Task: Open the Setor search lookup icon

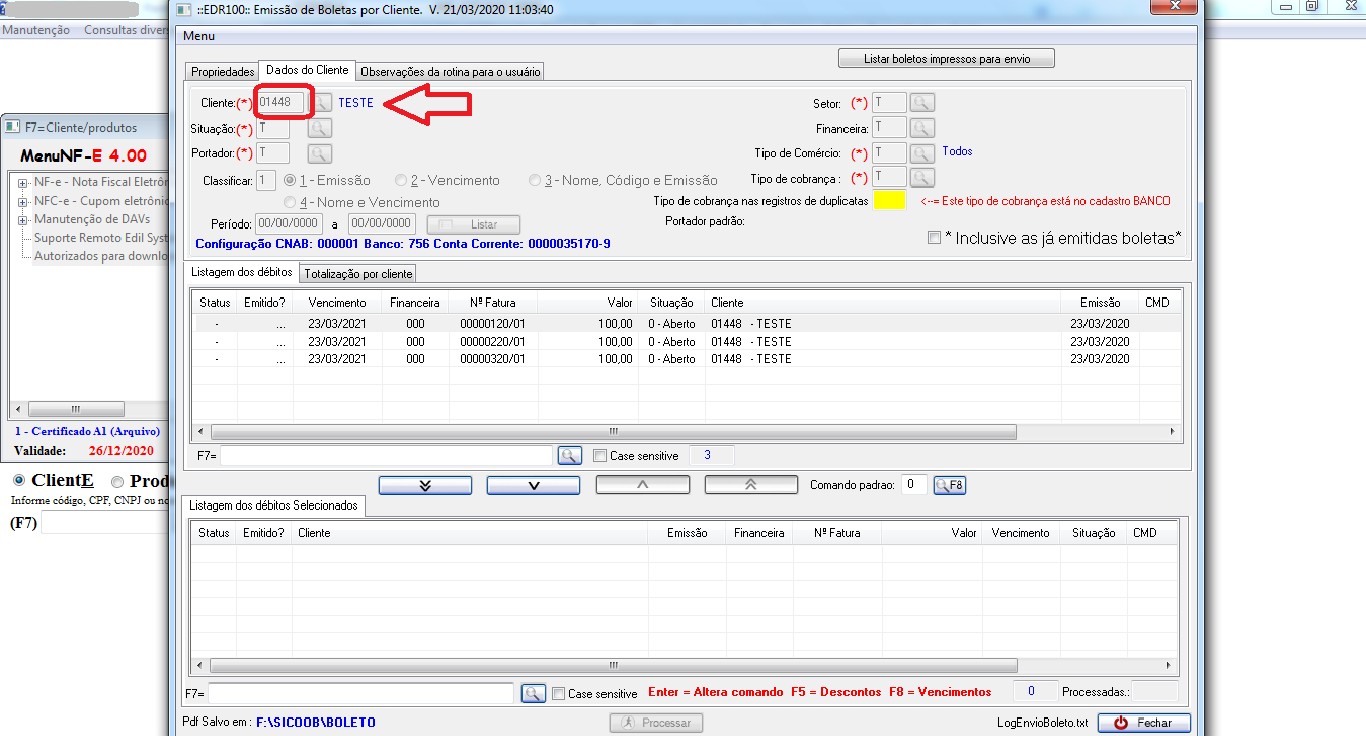Action: coord(922,103)
